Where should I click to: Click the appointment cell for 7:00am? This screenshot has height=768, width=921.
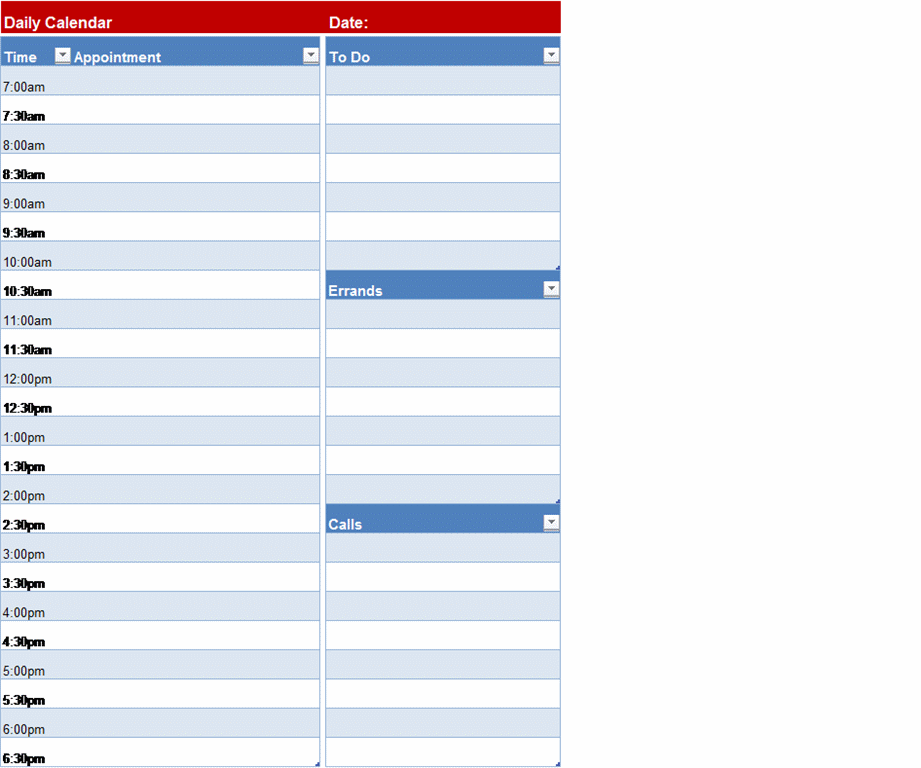click(196, 80)
